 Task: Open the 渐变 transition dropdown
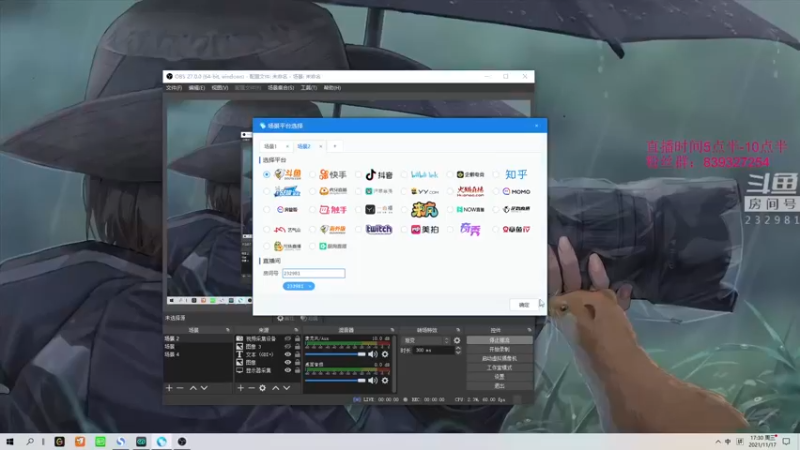[x=426, y=340]
